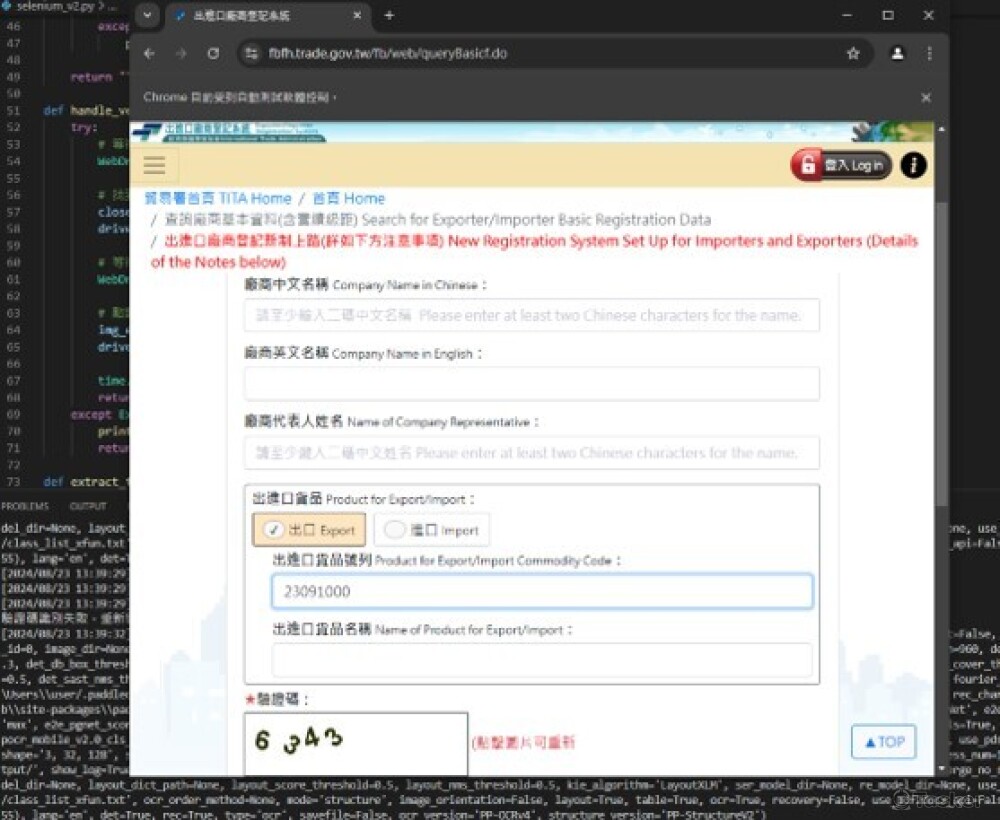This screenshot has height=820, width=1000.
Task: Select the Export radio option
Action: pos(309,530)
